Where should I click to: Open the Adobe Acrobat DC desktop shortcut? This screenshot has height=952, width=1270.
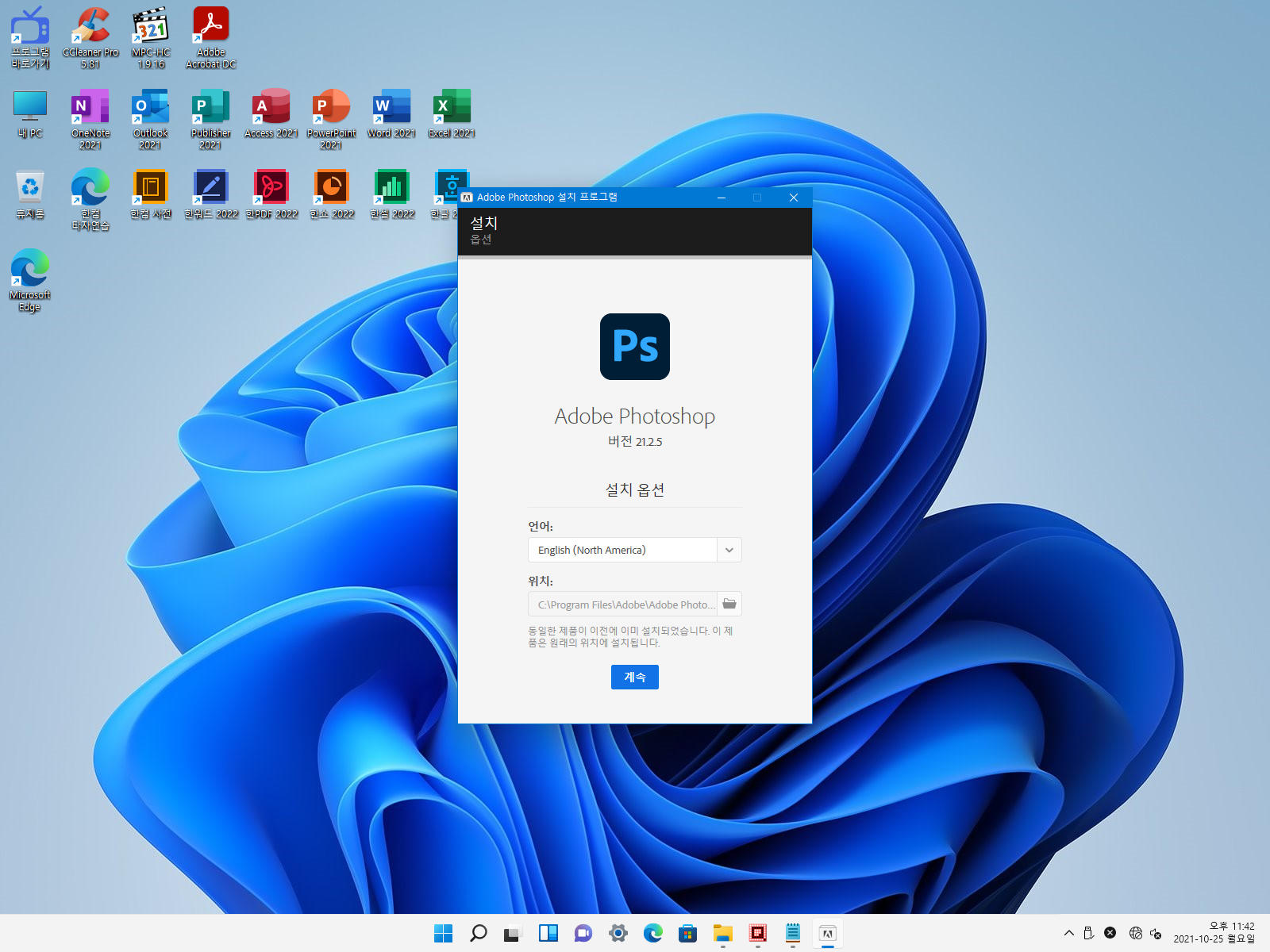click(211, 37)
